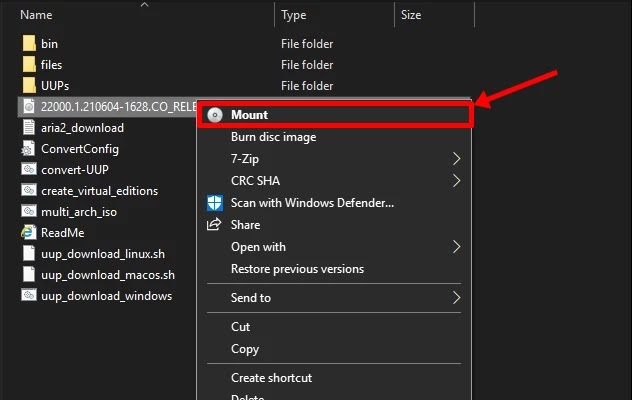
Task: Choose Mount from the context menu
Action: coord(335,115)
